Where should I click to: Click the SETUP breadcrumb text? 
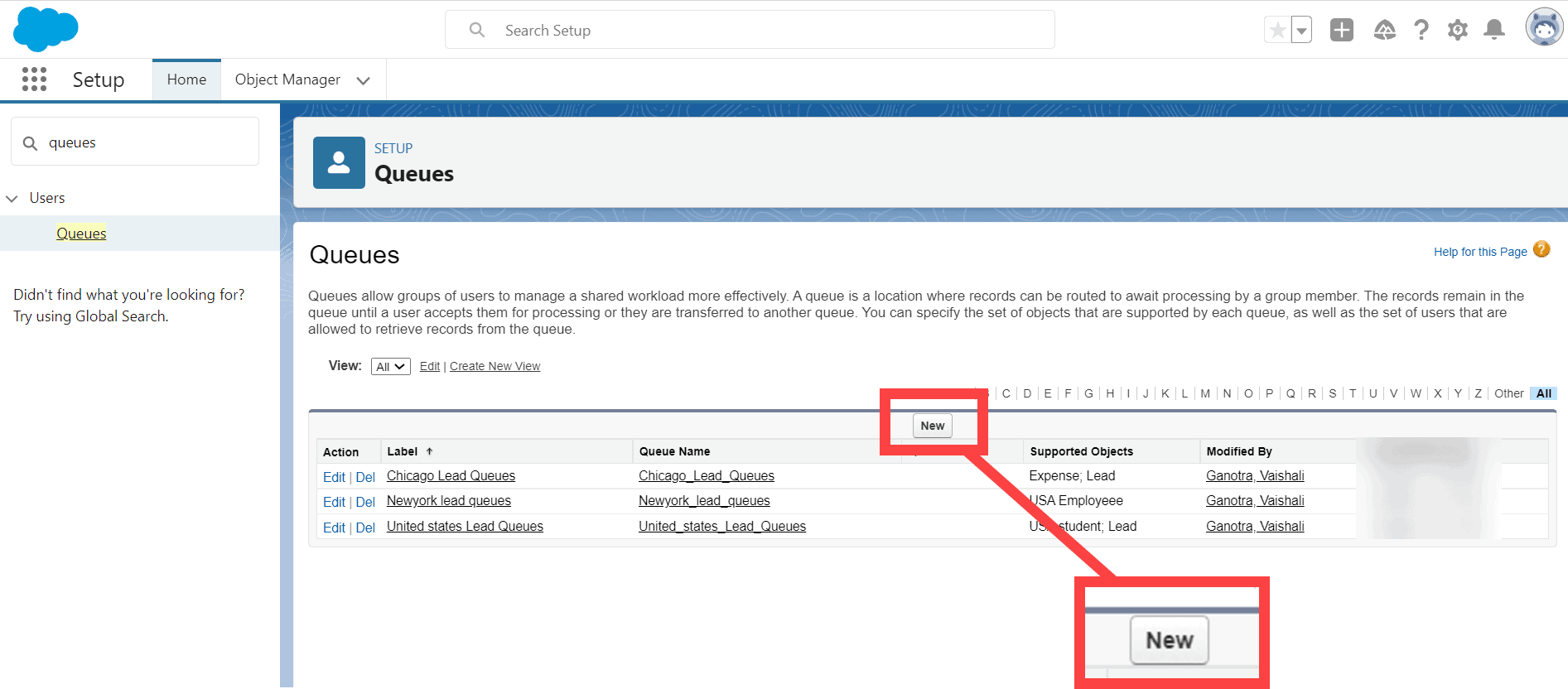pyautogui.click(x=393, y=148)
